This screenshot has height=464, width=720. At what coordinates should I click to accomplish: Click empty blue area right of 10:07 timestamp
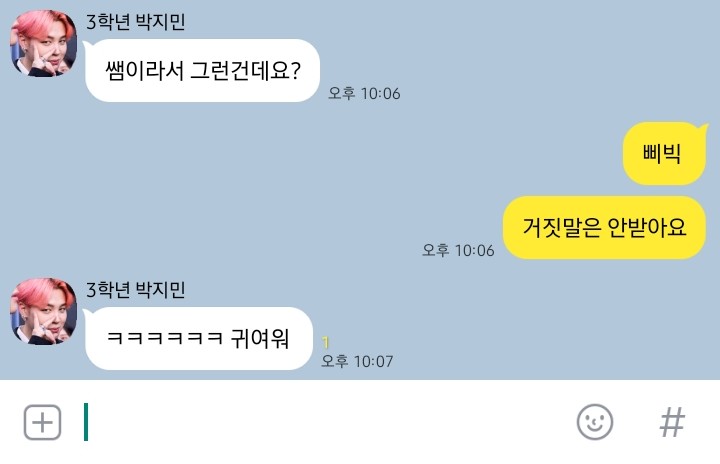[x=551, y=340]
